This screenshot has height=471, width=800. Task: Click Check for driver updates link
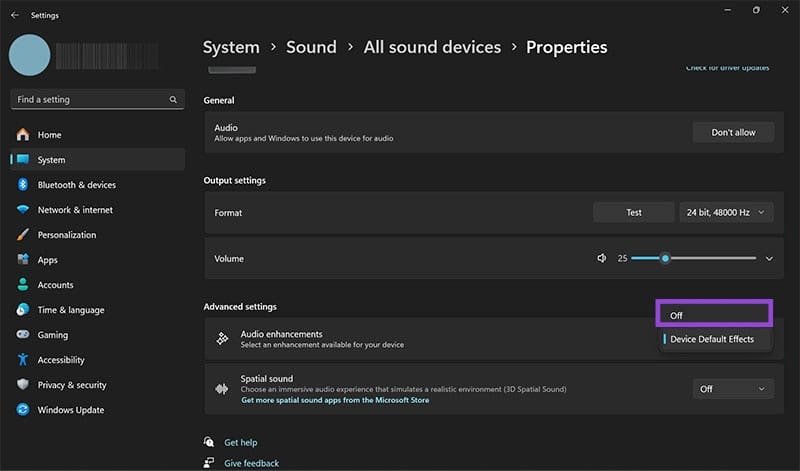(x=728, y=67)
